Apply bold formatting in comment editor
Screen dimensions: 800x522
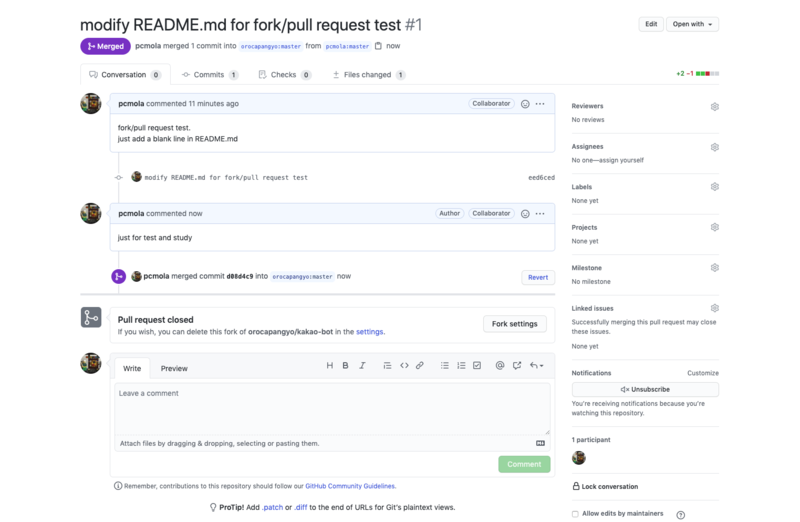coord(345,365)
